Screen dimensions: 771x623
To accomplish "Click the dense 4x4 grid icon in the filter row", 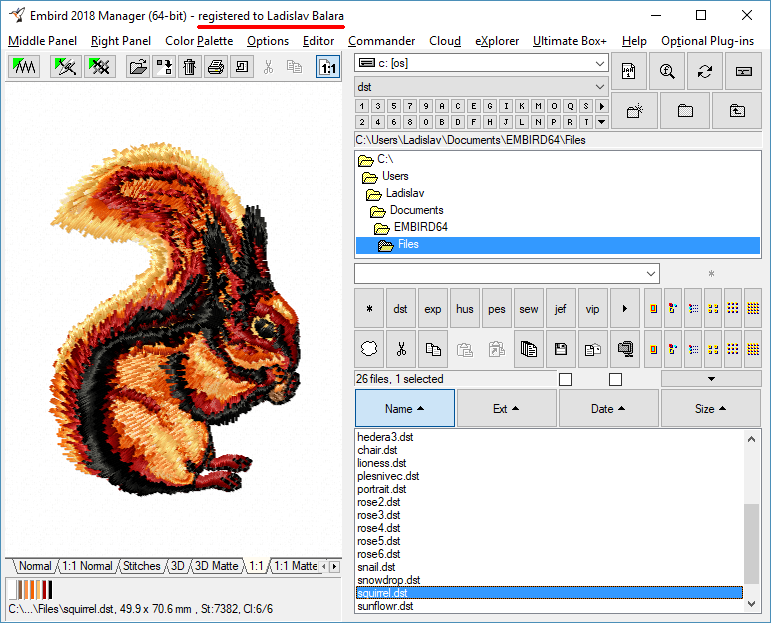I will (x=753, y=308).
